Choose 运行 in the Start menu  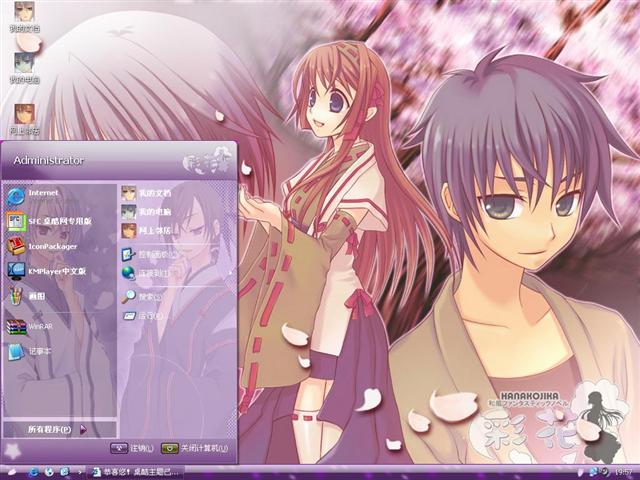pyautogui.click(x=145, y=315)
